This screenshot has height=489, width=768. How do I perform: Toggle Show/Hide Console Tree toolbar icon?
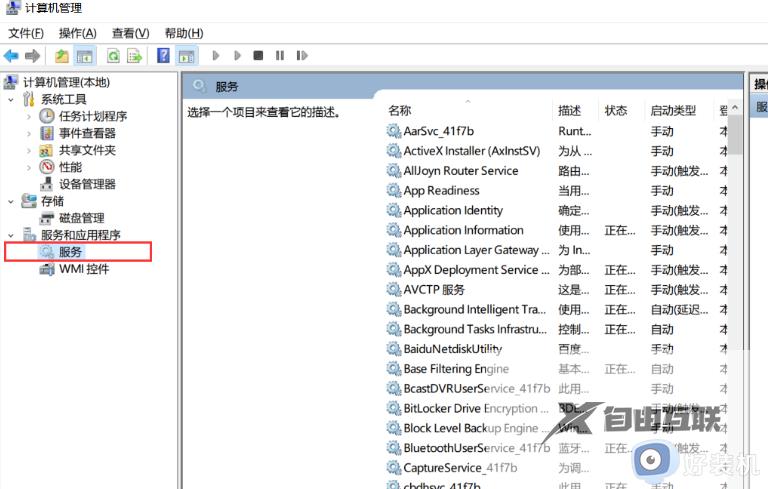click(84, 56)
